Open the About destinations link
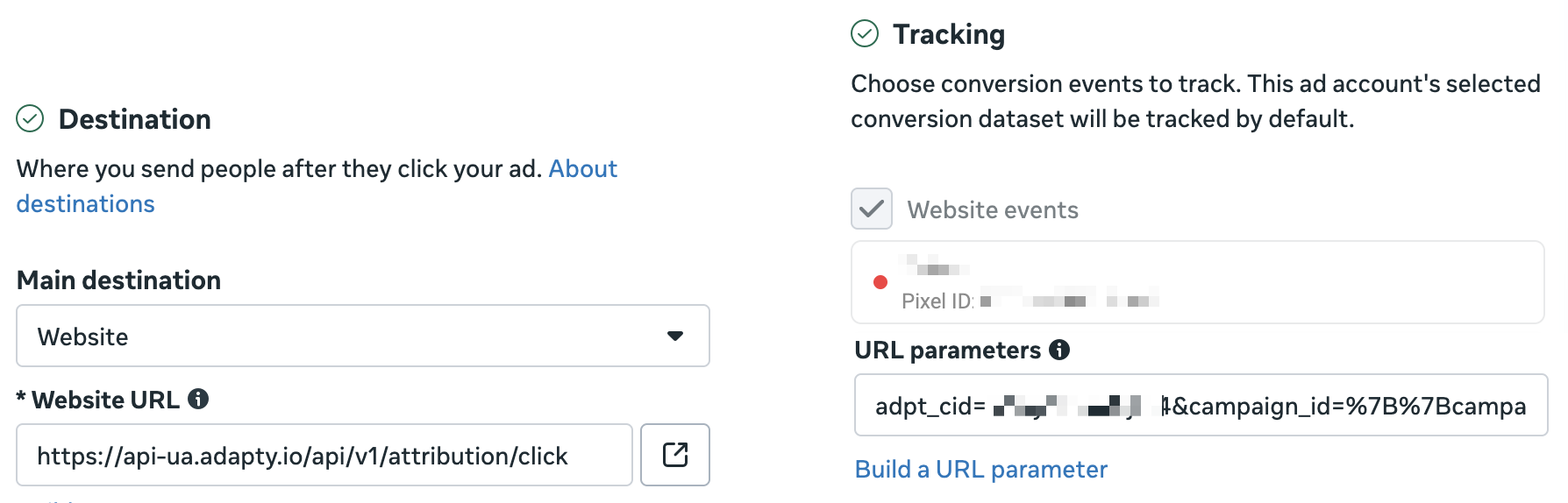The image size is (1568, 503). click(x=582, y=168)
